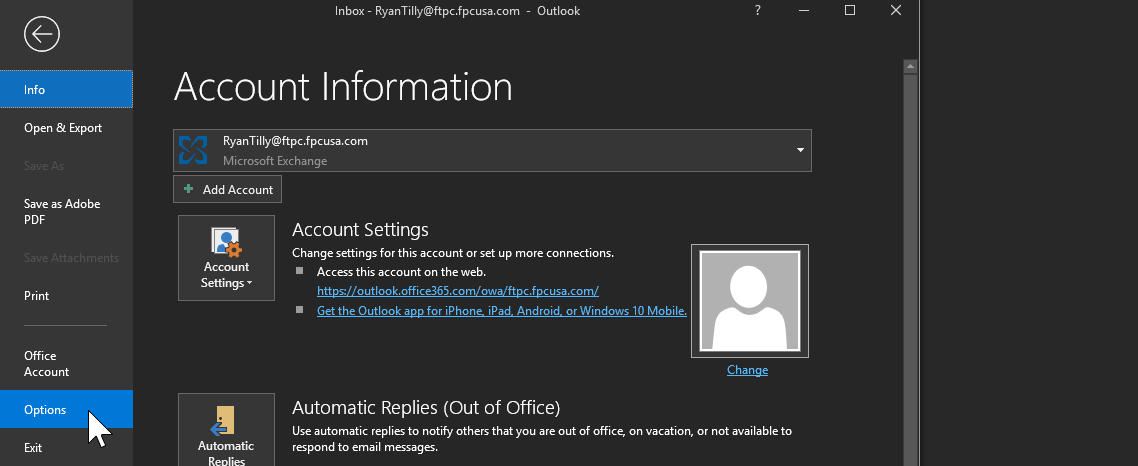Click the profile photo placeholder

click(750, 301)
